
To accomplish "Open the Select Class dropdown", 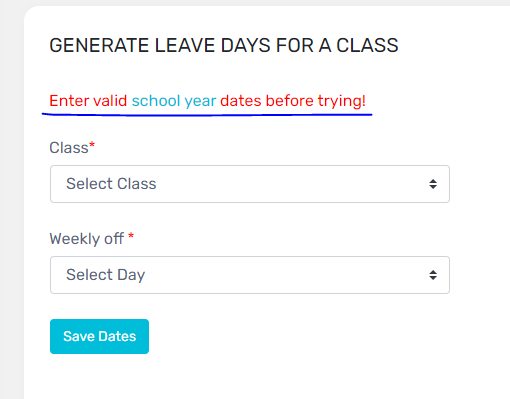I will (x=250, y=184).
